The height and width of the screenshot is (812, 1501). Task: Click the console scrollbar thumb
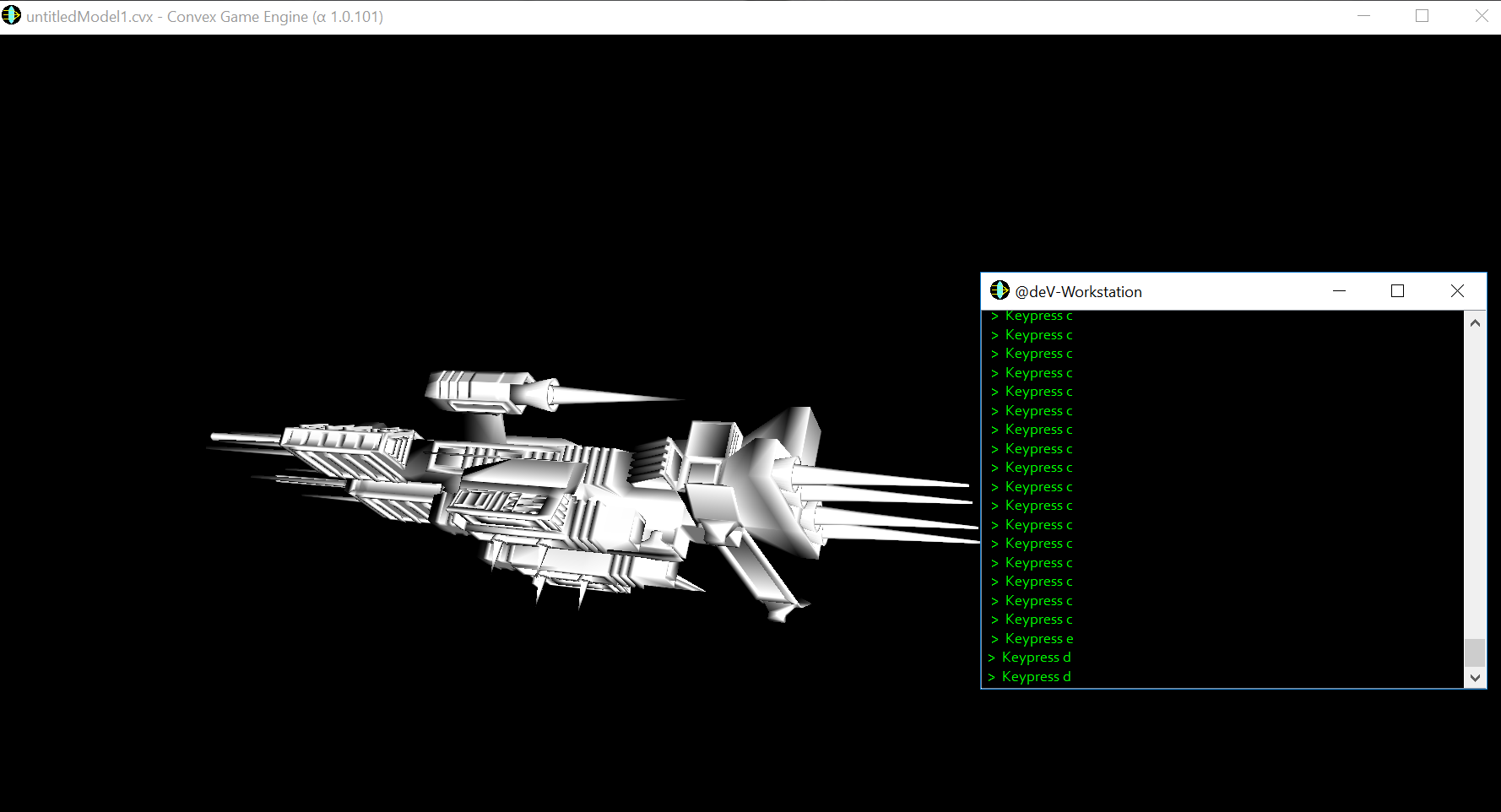1475,652
